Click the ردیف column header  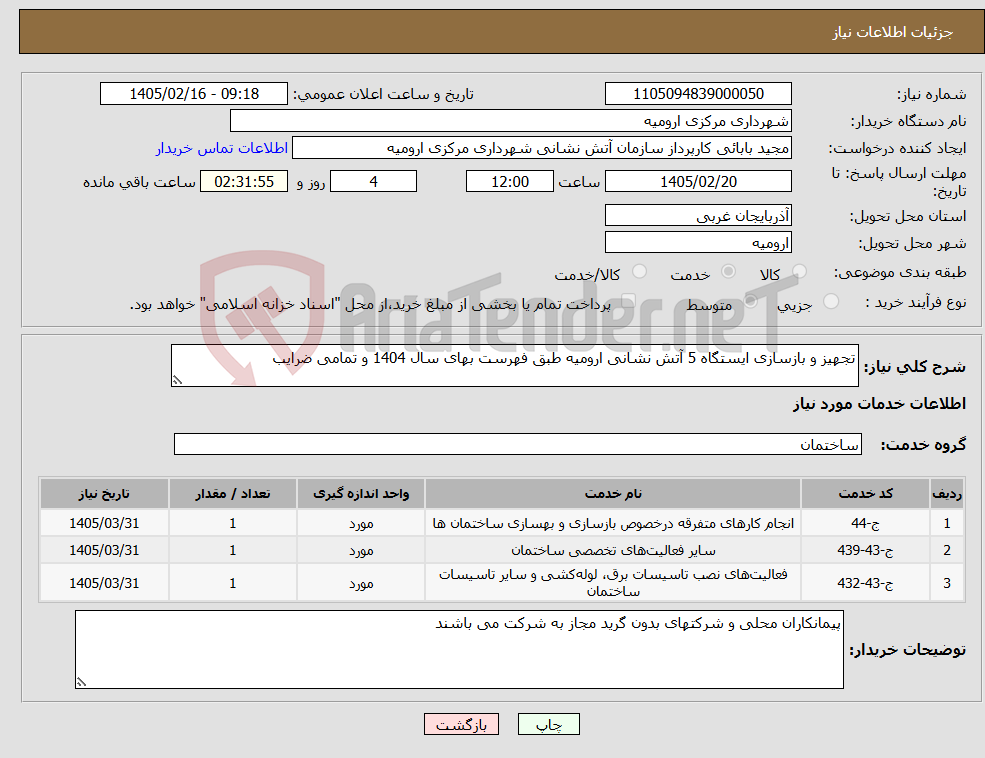[x=947, y=494]
